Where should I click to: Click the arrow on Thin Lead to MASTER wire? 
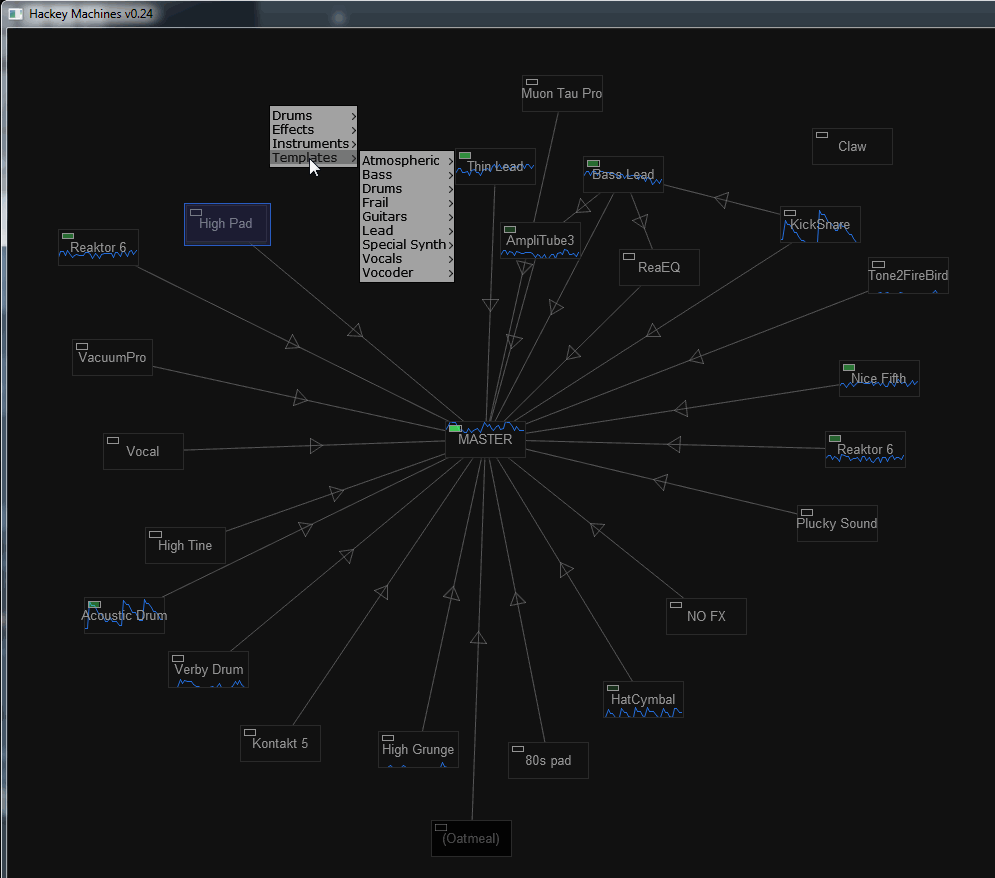[x=490, y=305]
